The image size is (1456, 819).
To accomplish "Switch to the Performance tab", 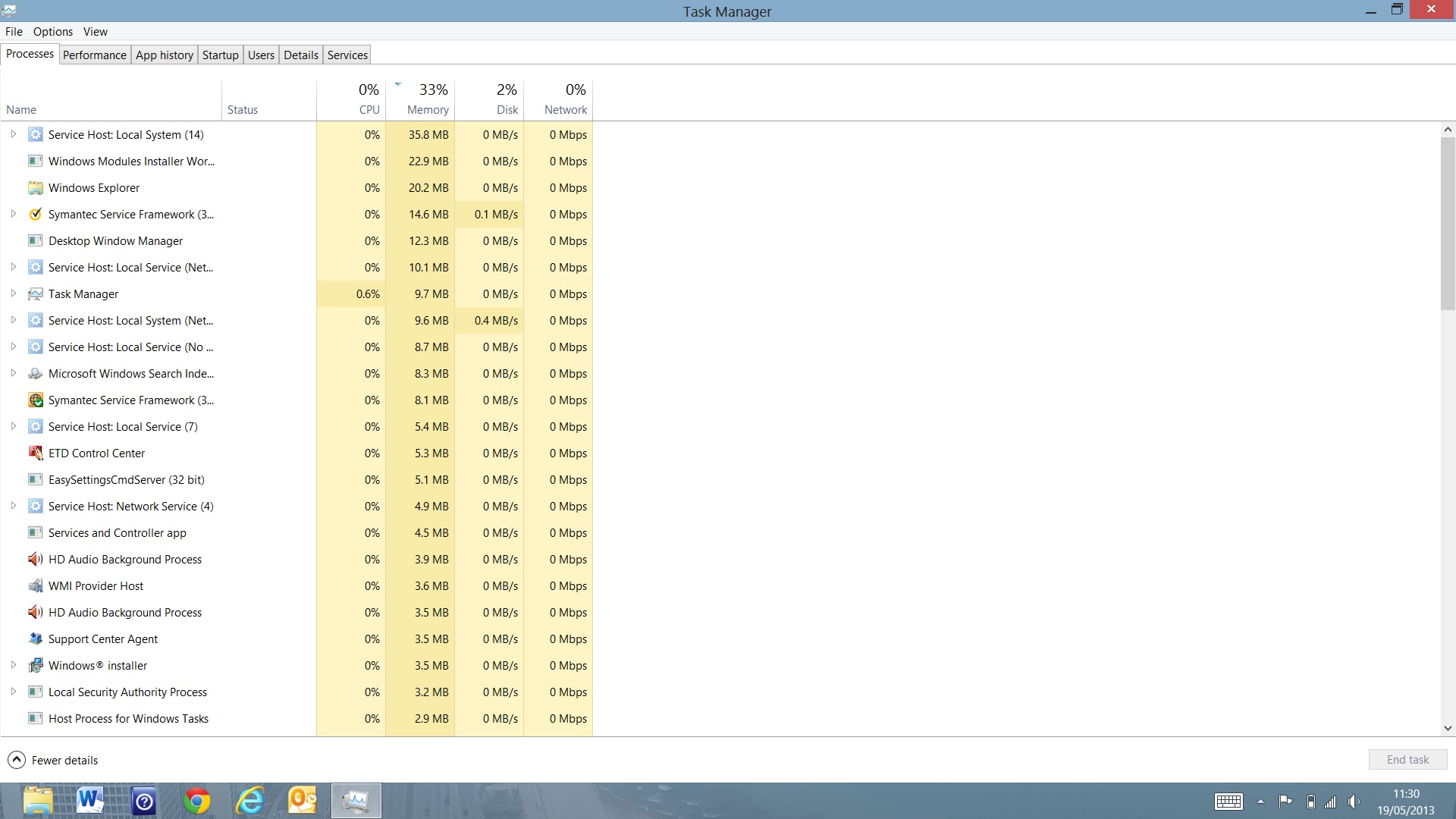I will tap(95, 55).
